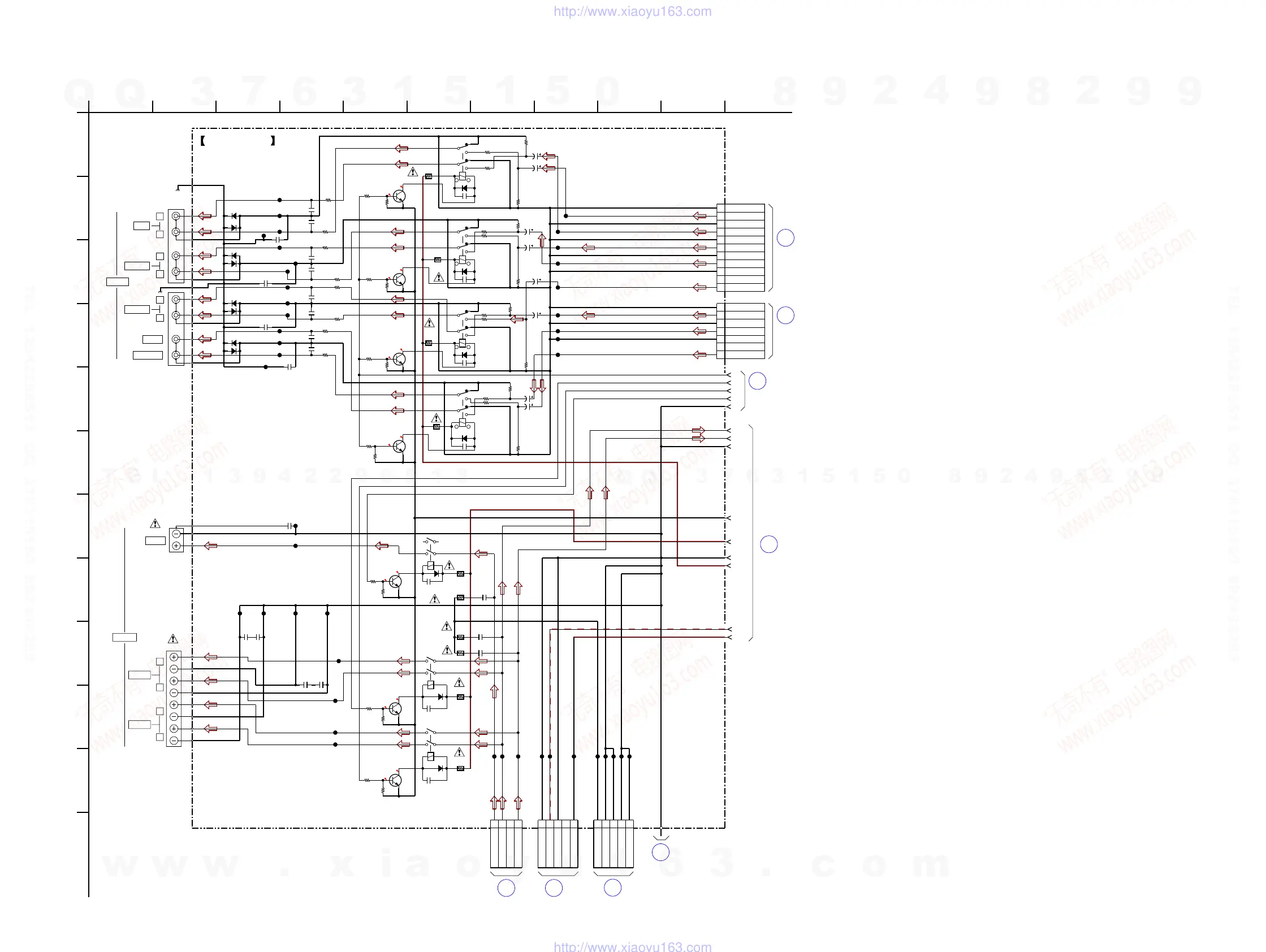Click blue circle beside second right-side connector
Viewport: 1266px width, 952px height.
point(785,315)
